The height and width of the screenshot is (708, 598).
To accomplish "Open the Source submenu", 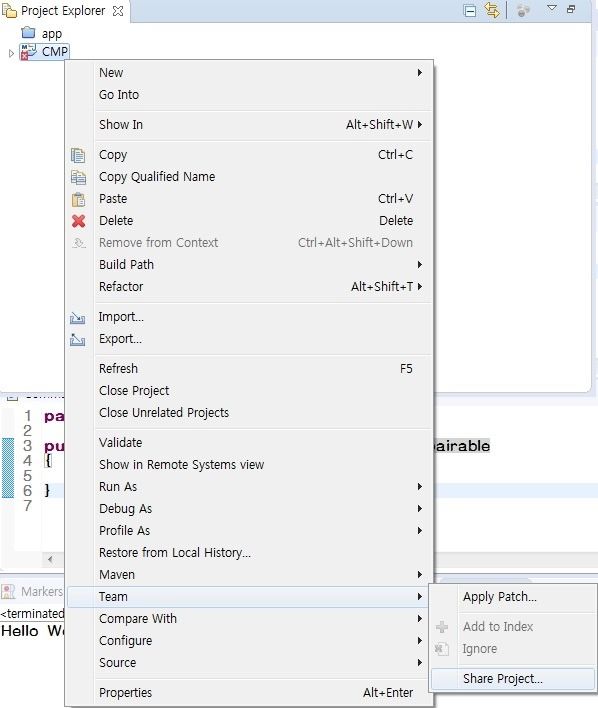I will pos(250,663).
